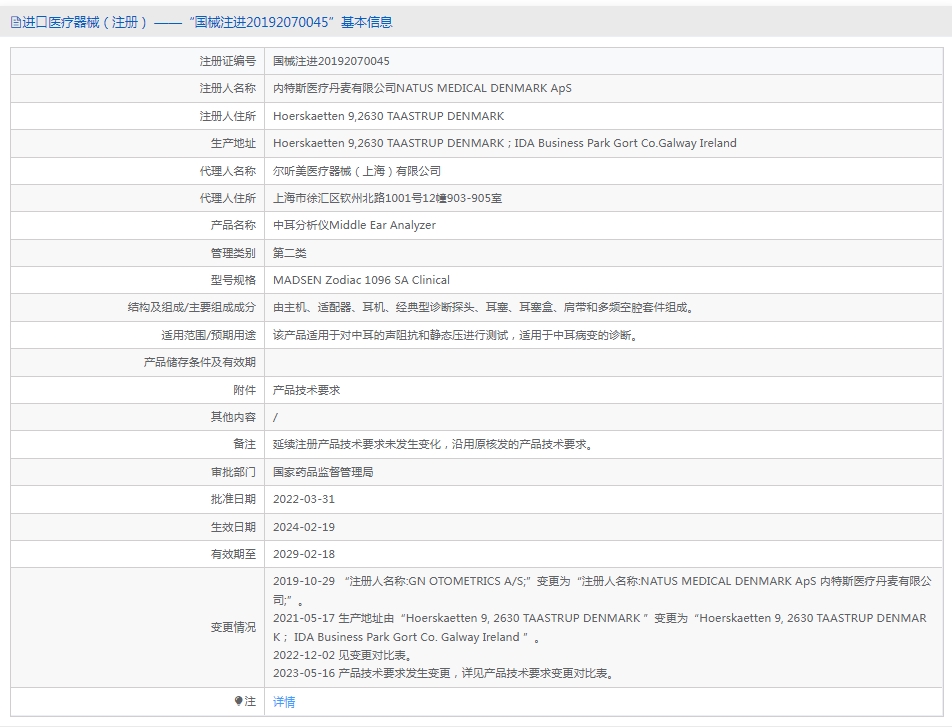
Task: Click the 代理人名称 label
Action: coord(228,171)
